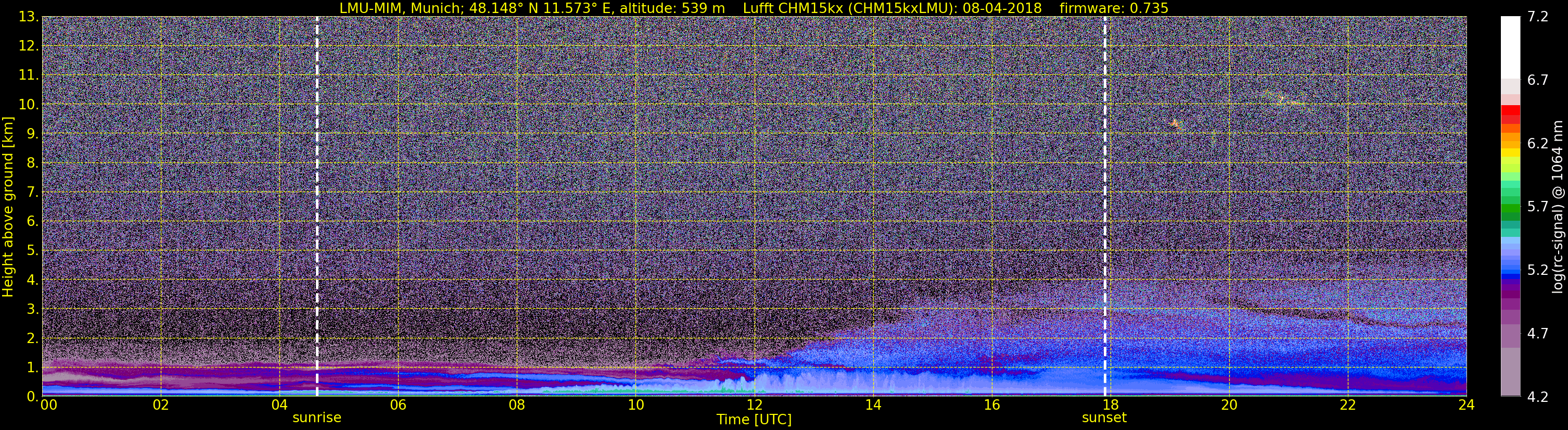Click the dashed white sunrise marker line

[317, 206]
